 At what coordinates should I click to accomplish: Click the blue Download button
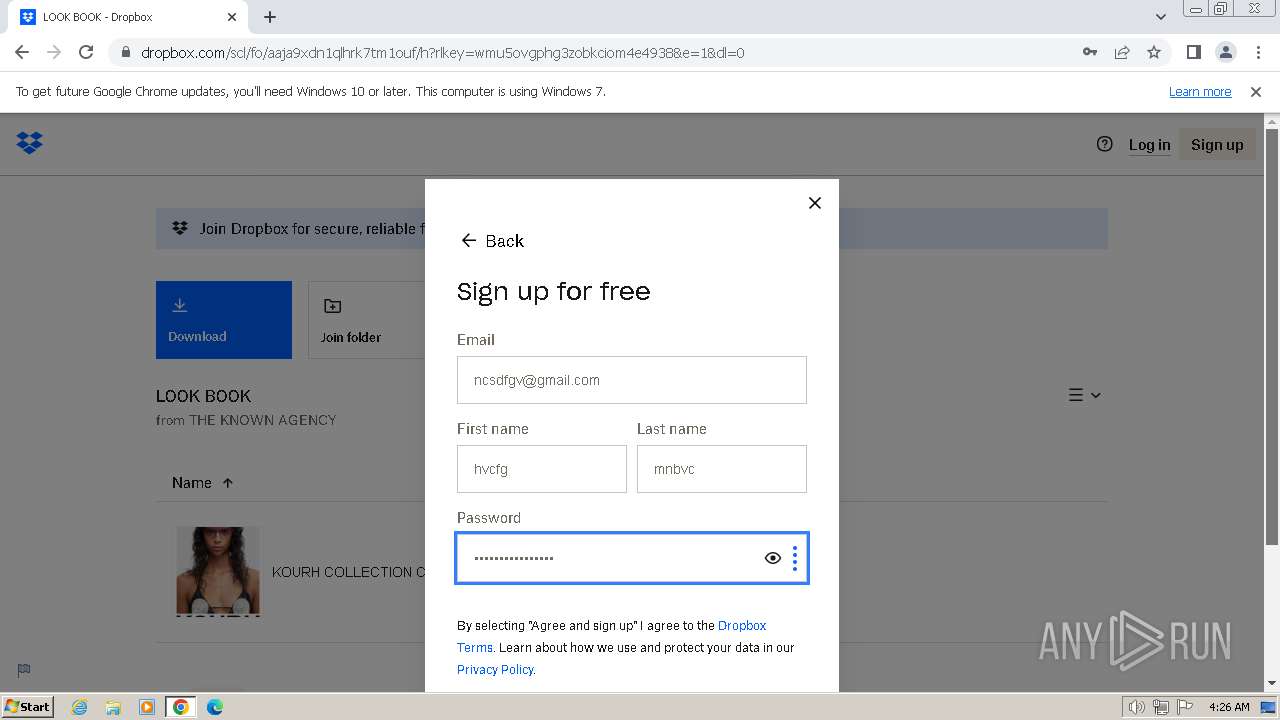[x=224, y=320]
